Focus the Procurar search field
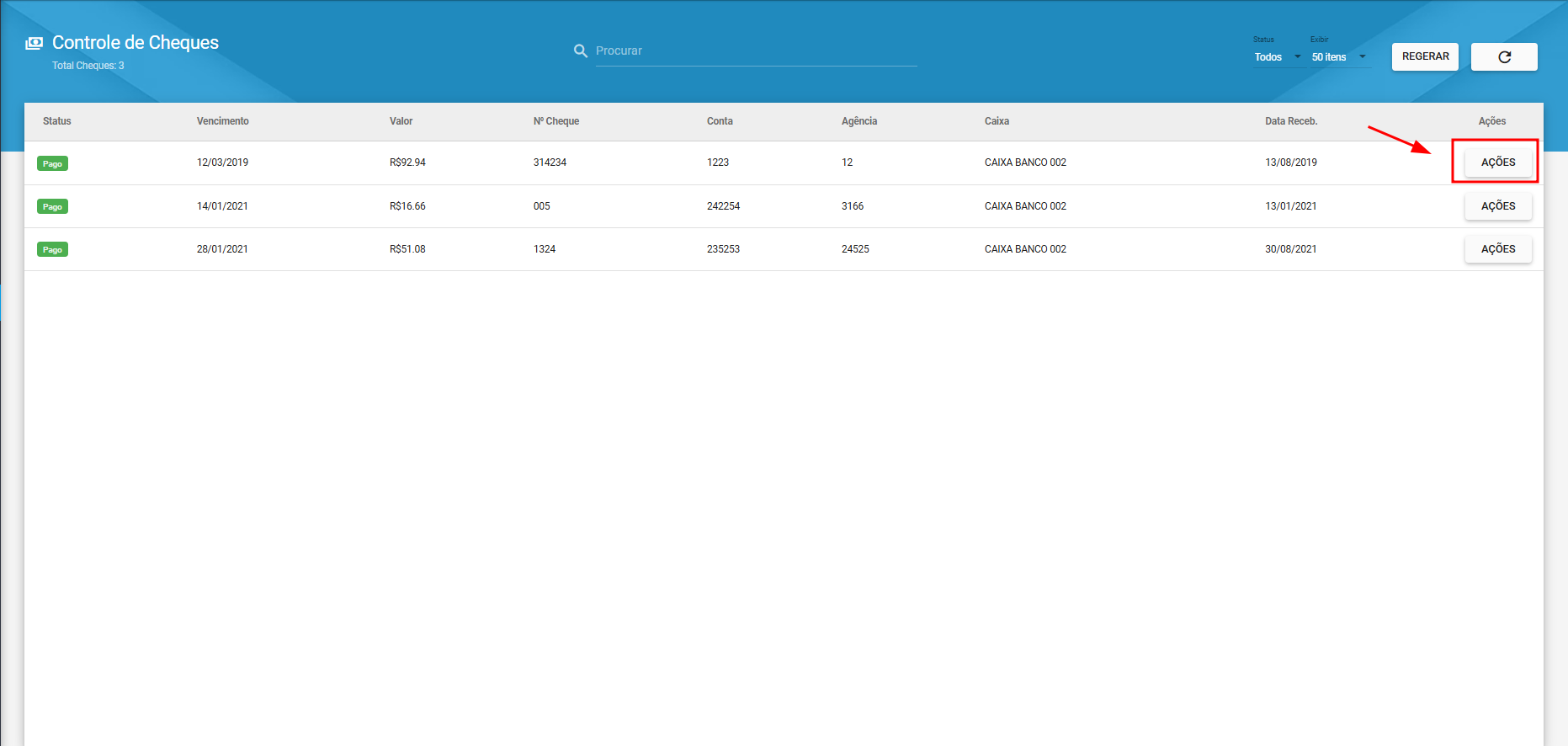Image resolution: width=1568 pixels, height=746 pixels. pos(756,51)
